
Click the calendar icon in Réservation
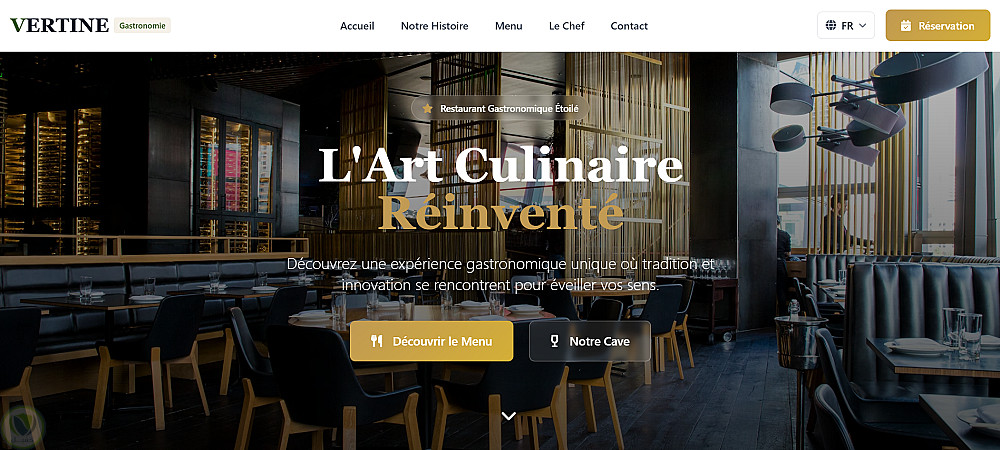pyautogui.click(x=906, y=25)
